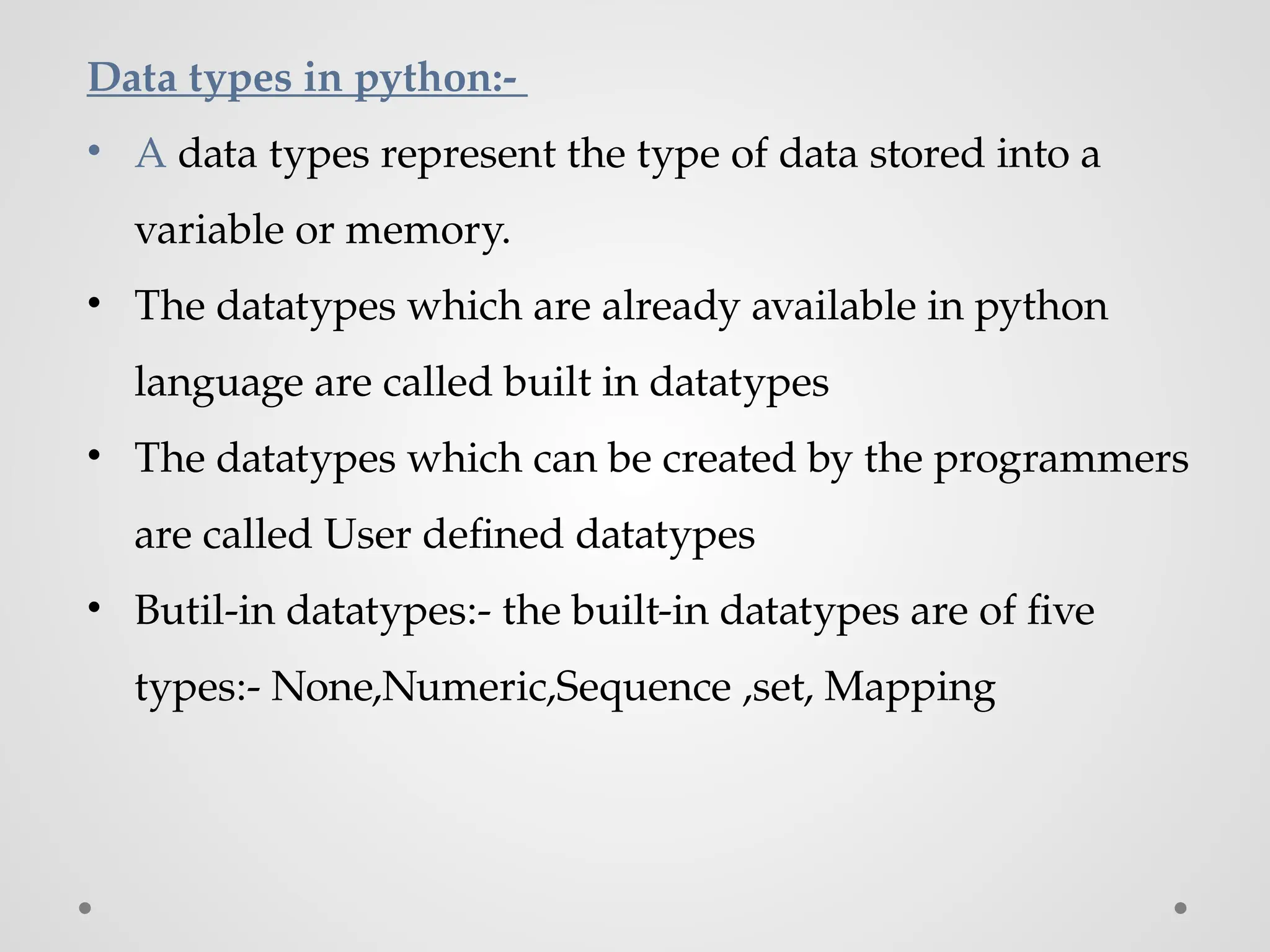The height and width of the screenshot is (952, 1270).
Task: Click the "Data types in python:-" heading
Action: pos(307,79)
